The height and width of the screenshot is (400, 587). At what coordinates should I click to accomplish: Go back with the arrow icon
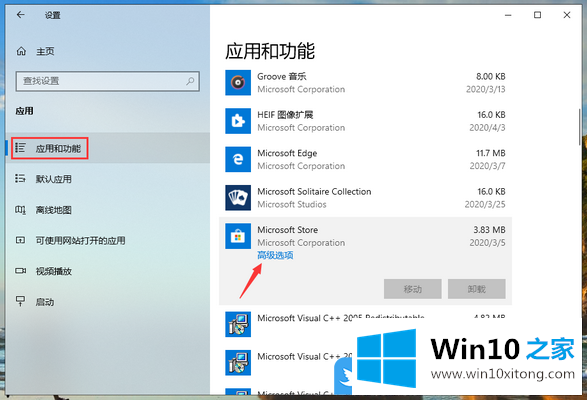coord(21,15)
